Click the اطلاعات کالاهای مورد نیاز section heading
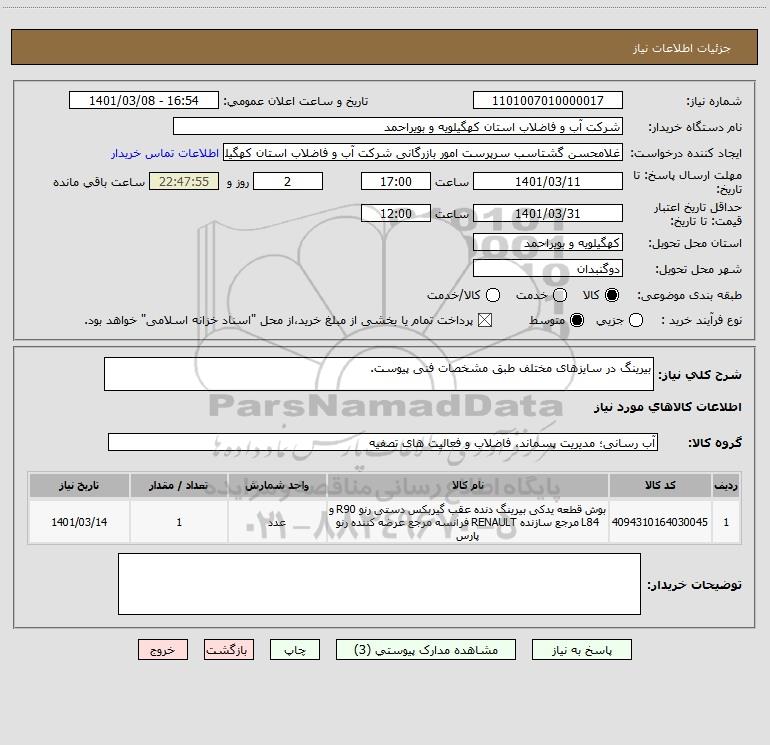770x745 pixels. pyautogui.click(x=668, y=407)
